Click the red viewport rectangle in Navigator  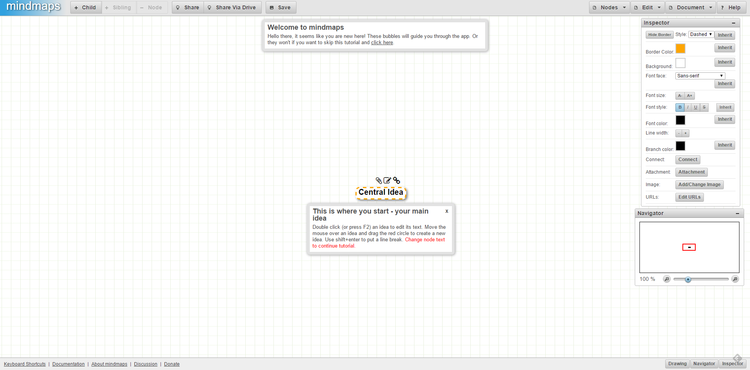click(x=689, y=247)
